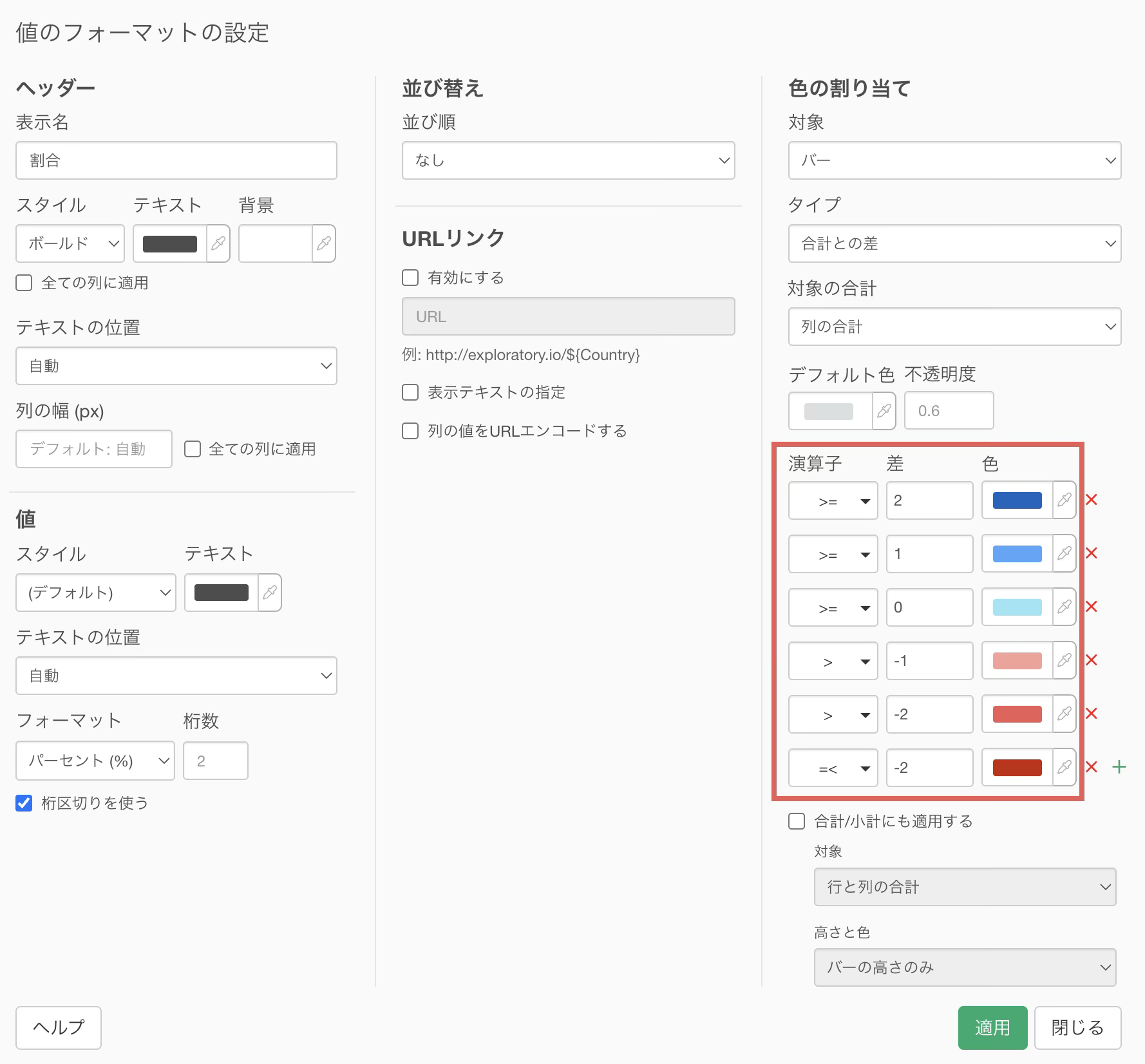1145x1064 pixels.
Task: Click value text color eyedropper icon
Action: click(270, 593)
